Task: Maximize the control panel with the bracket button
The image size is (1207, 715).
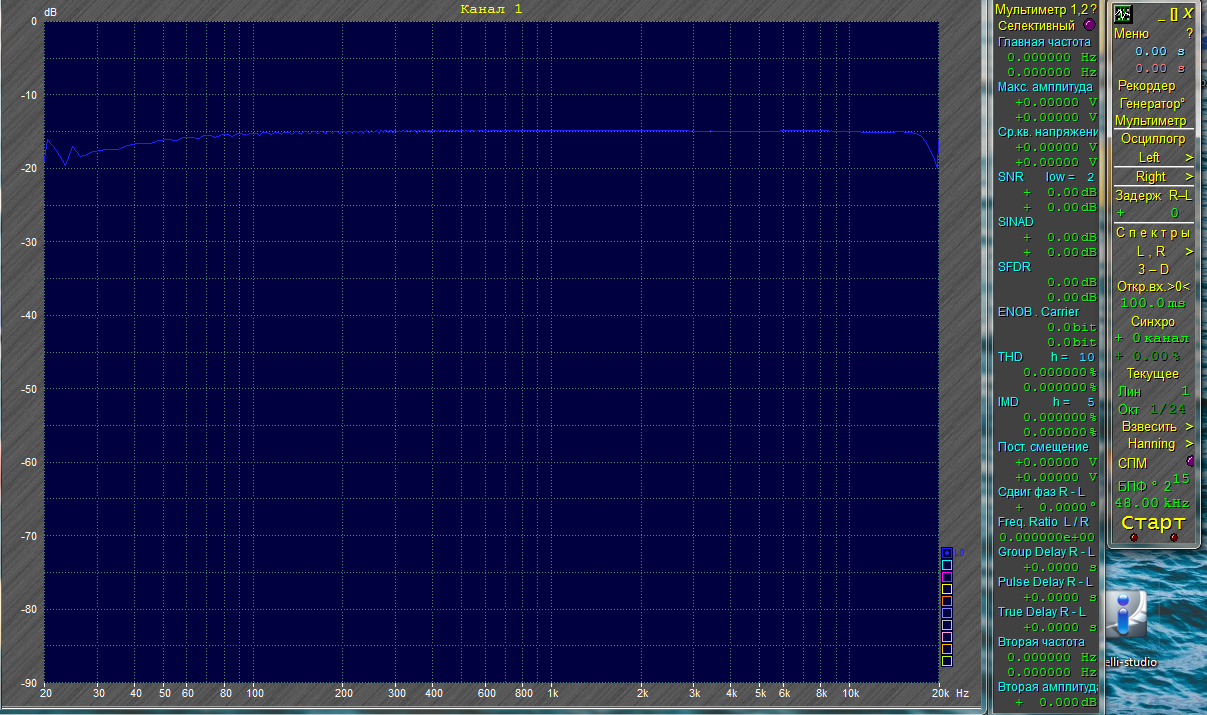Action: click(1174, 14)
